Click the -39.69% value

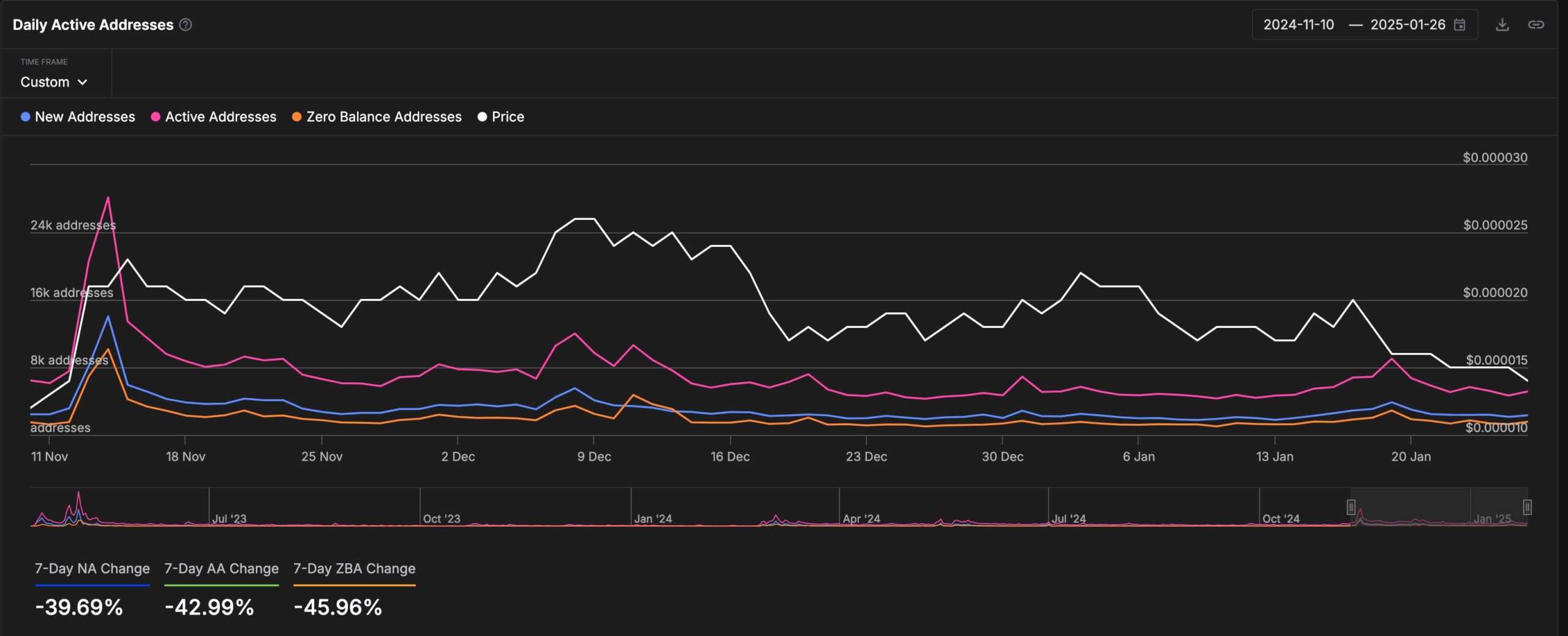tap(79, 607)
